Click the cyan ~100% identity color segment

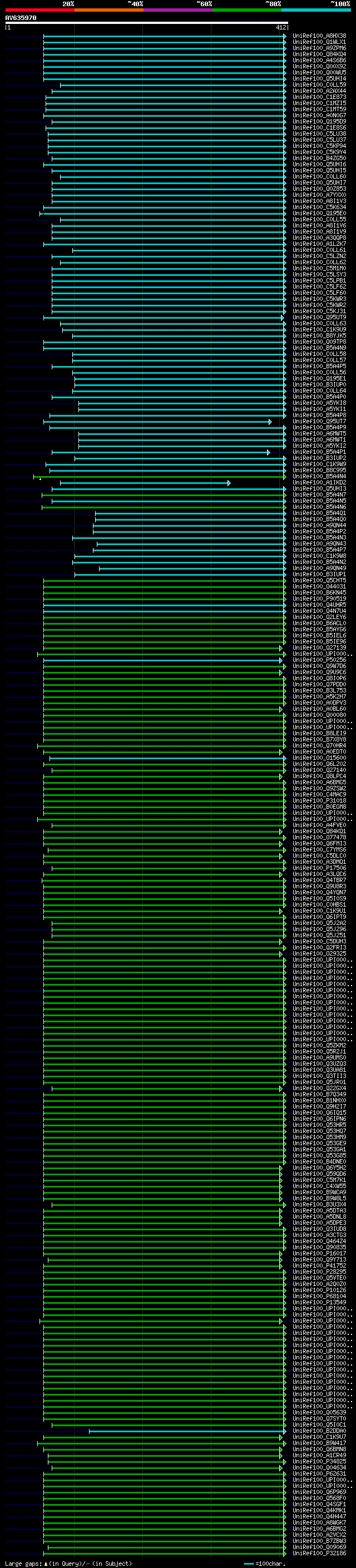coord(316,10)
